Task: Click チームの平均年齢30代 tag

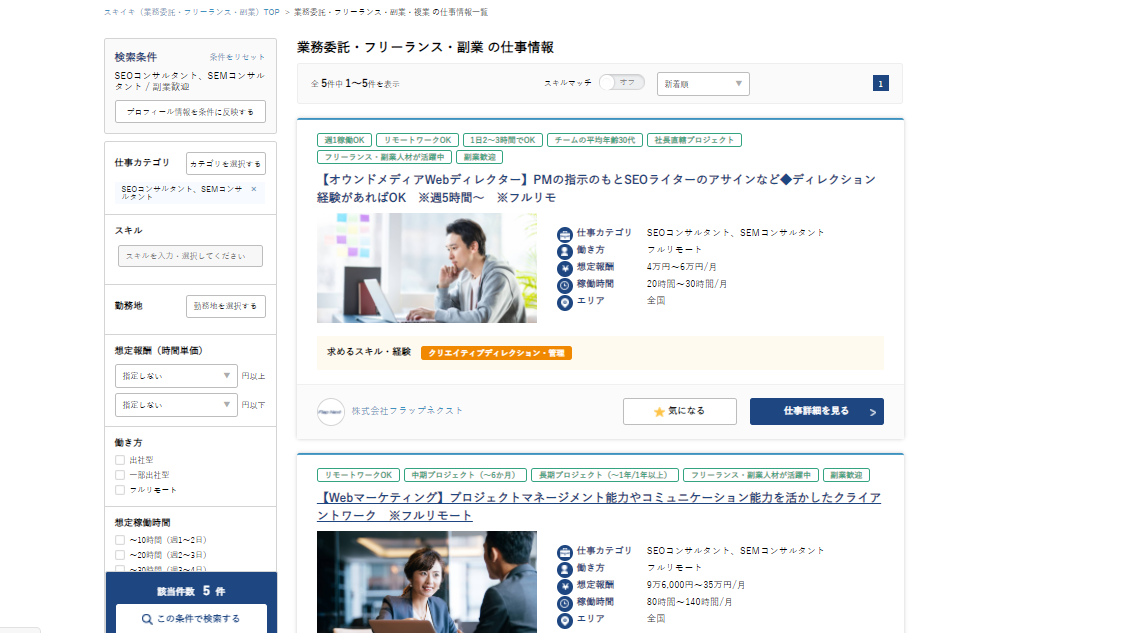Action: (x=594, y=140)
